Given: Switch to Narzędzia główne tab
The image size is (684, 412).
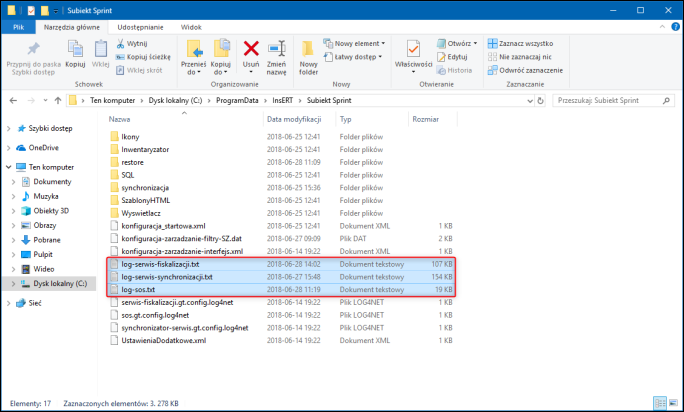Looking at the screenshot, I should [x=72, y=27].
